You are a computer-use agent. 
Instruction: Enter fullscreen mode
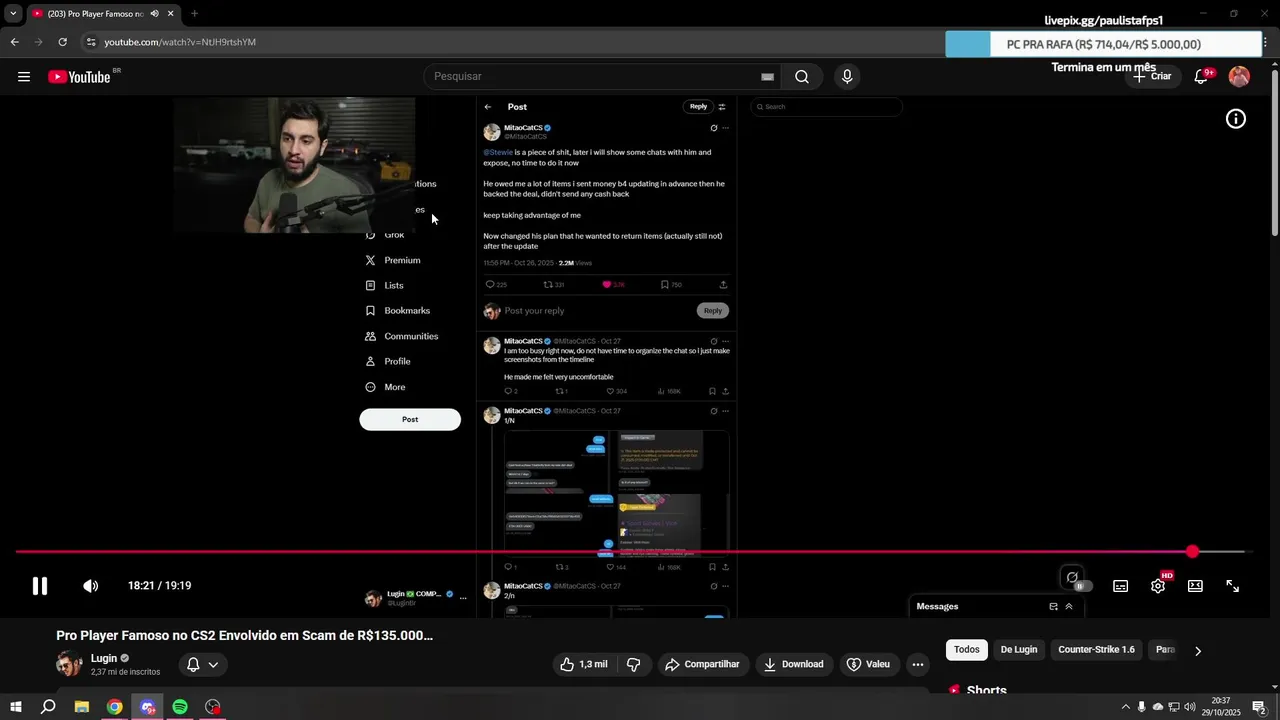(1233, 586)
